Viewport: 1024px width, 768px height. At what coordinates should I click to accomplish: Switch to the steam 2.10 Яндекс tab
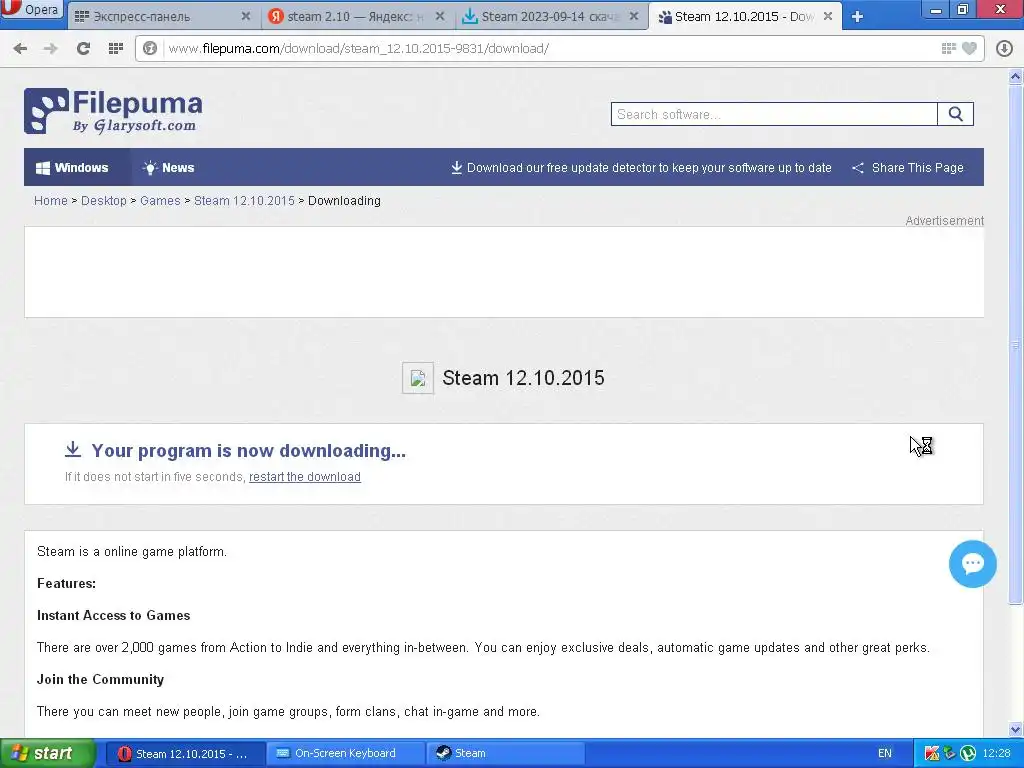click(x=357, y=16)
